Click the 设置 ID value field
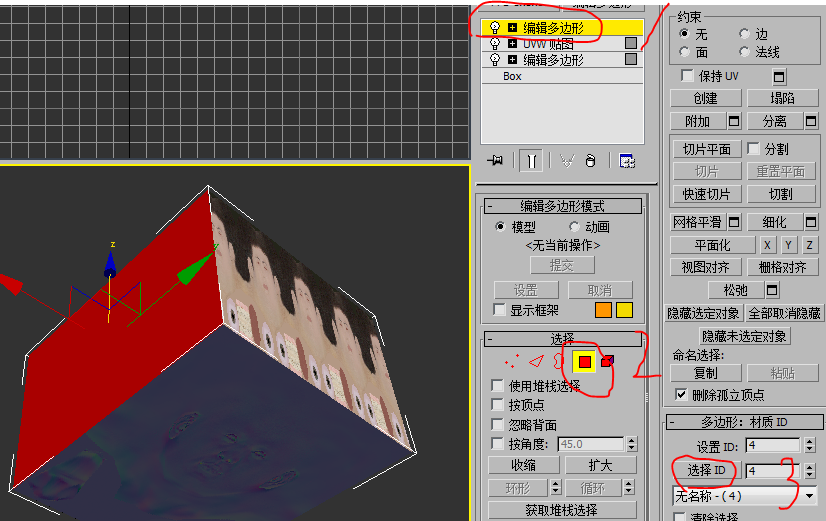Screen dimensions: 826x521 pos(773,446)
